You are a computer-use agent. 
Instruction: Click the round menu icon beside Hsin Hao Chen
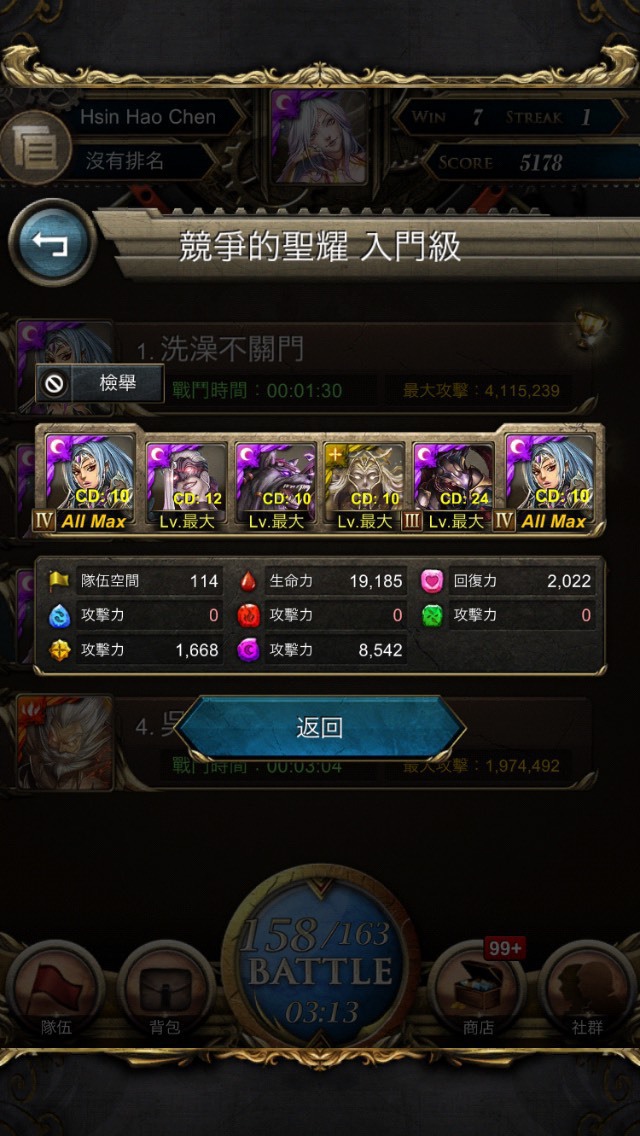coord(34,146)
